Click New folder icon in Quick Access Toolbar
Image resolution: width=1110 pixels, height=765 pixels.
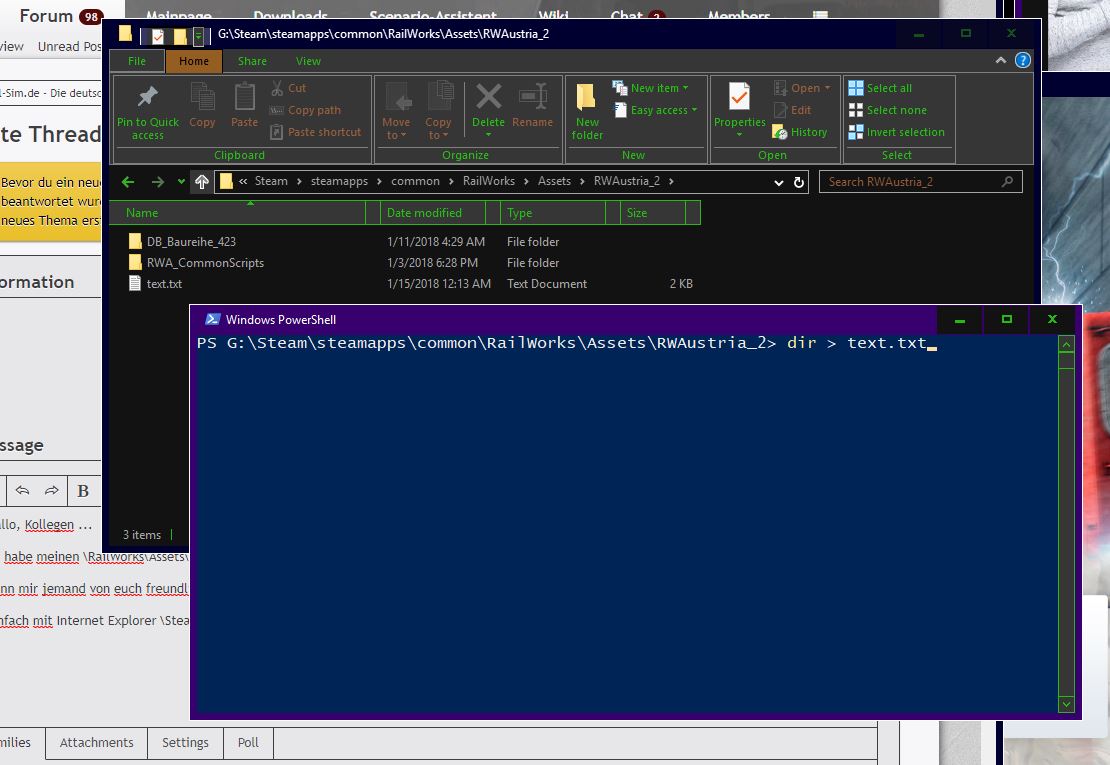181,36
